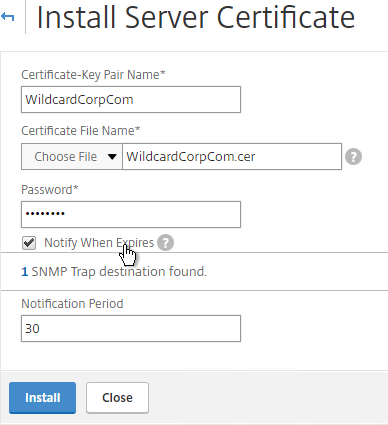Click the Notify When Expires label text
388x425 pixels.
(x=99, y=243)
